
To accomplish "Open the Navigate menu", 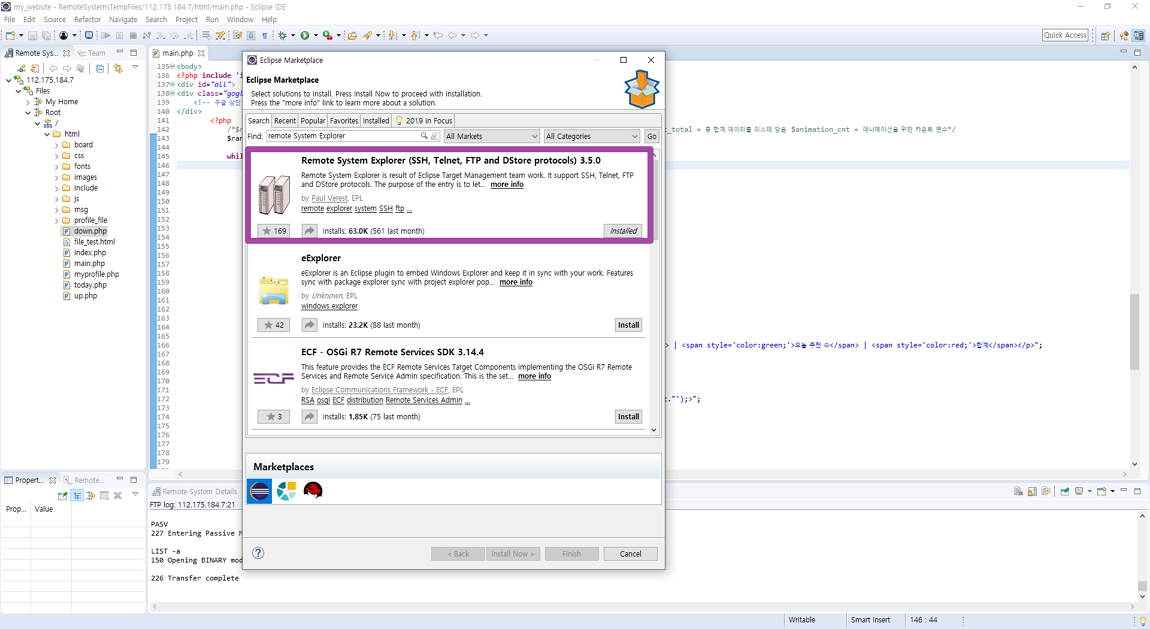I will click(x=122, y=20).
